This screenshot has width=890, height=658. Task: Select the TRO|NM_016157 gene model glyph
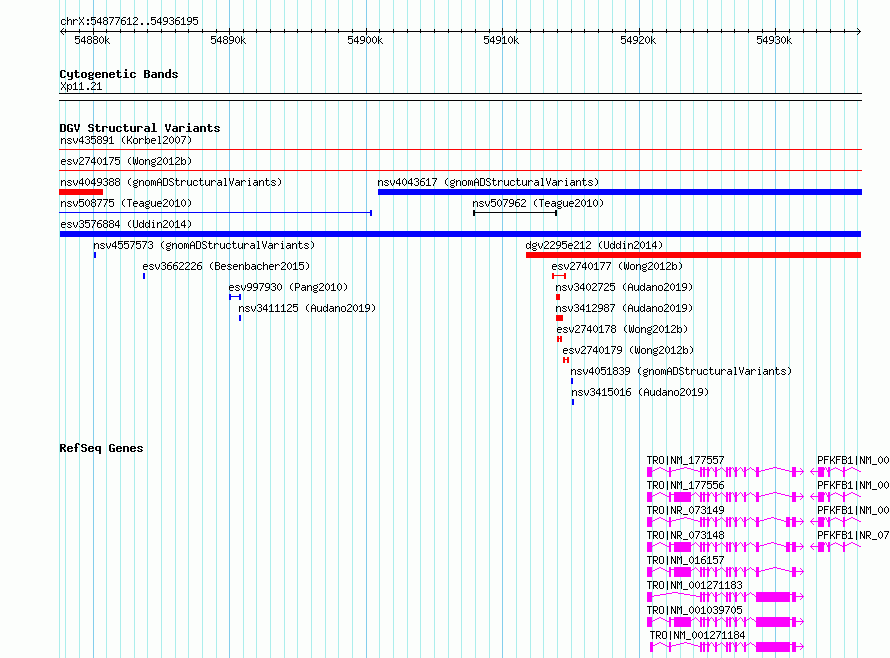(725, 572)
